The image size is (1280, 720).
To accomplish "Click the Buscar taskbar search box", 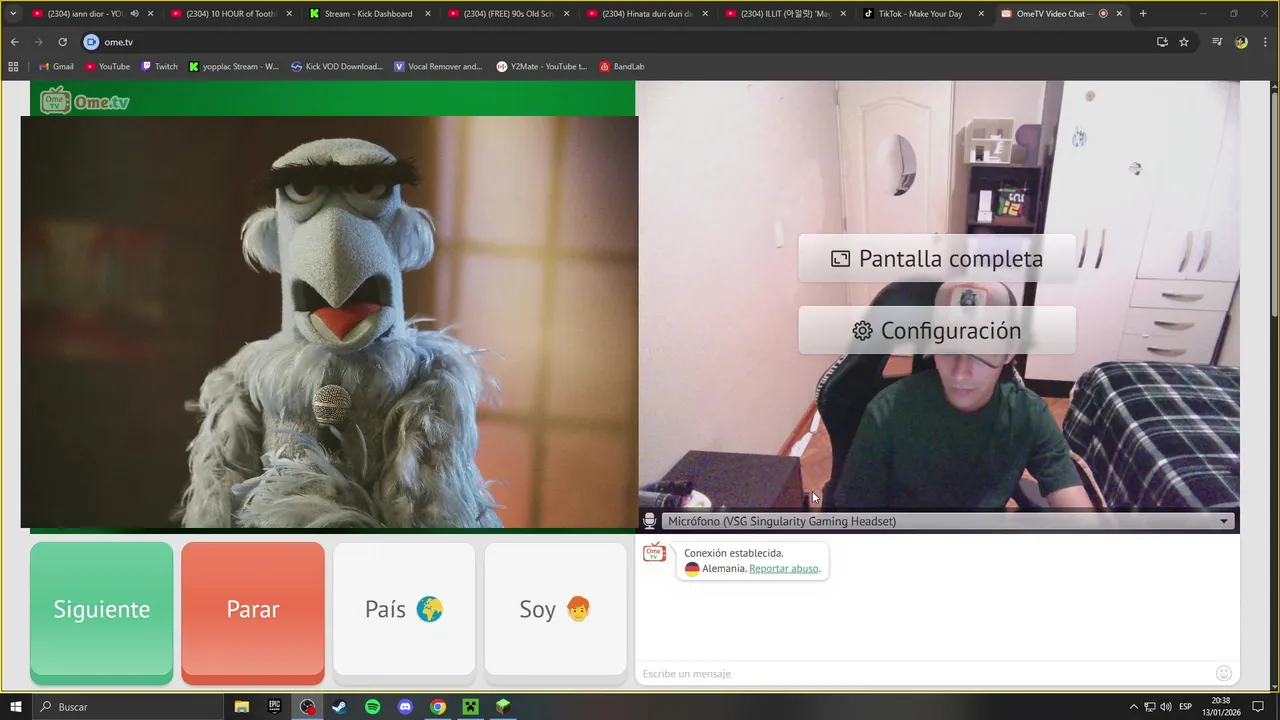I will [x=128, y=707].
